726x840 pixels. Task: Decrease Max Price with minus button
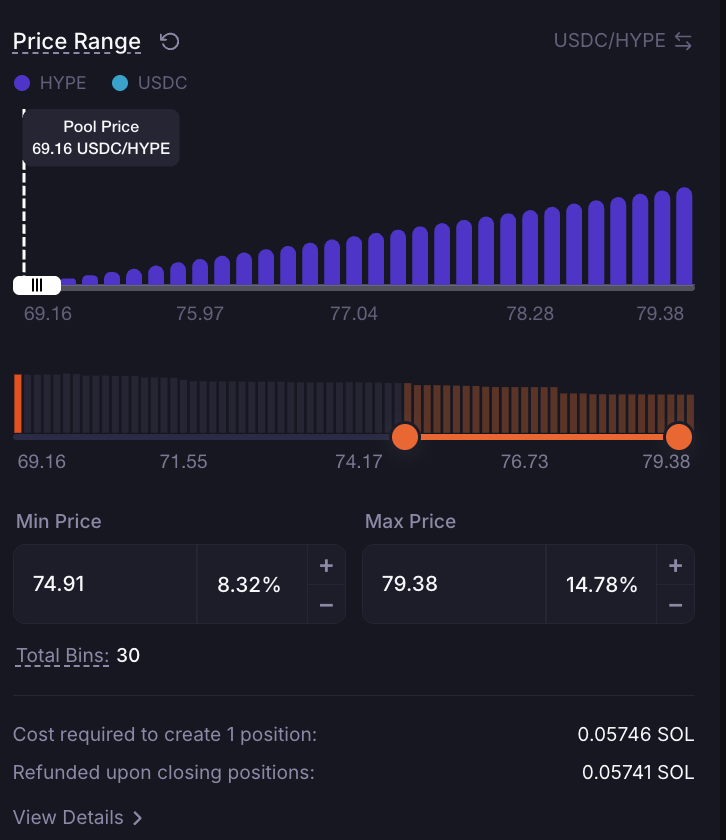pyautogui.click(x=676, y=605)
